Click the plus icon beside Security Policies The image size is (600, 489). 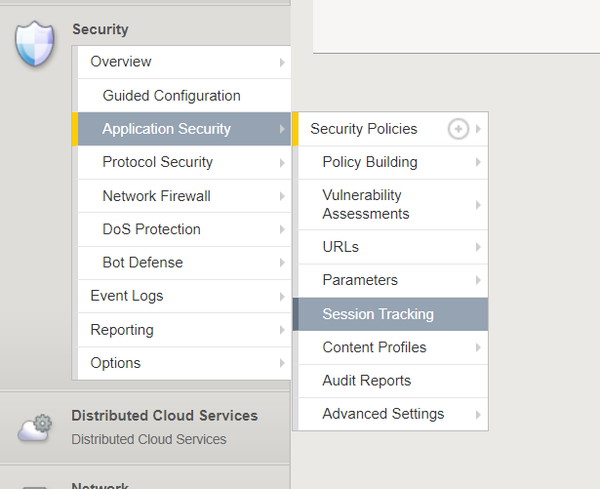(458, 129)
